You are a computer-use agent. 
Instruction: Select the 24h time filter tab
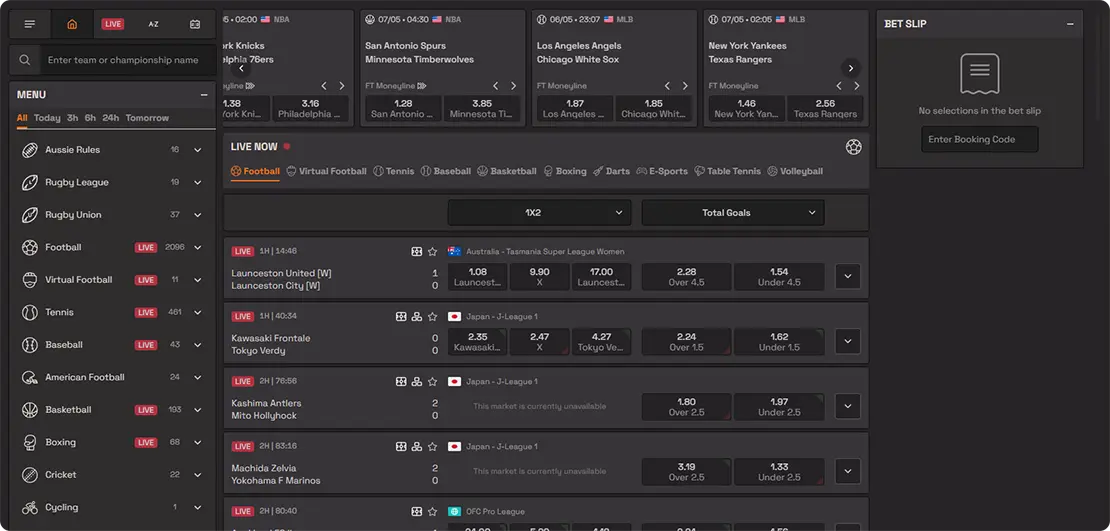tap(110, 118)
